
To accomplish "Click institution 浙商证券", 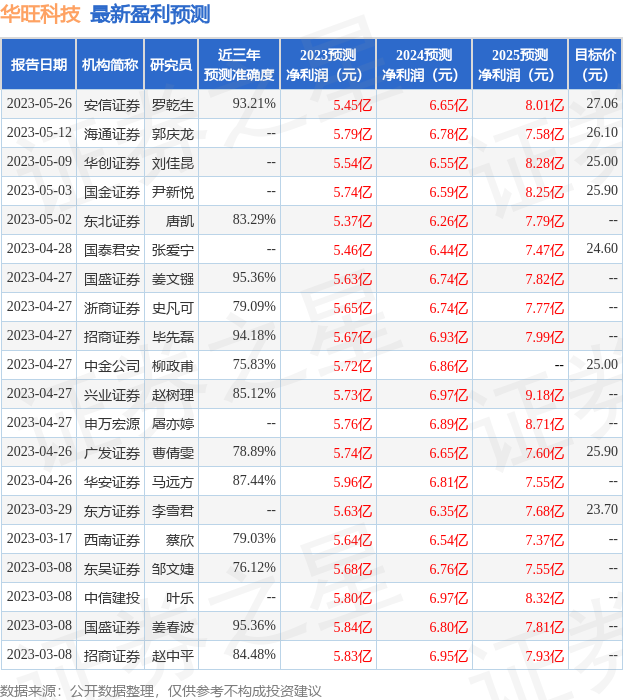I will [x=112, y=308].
